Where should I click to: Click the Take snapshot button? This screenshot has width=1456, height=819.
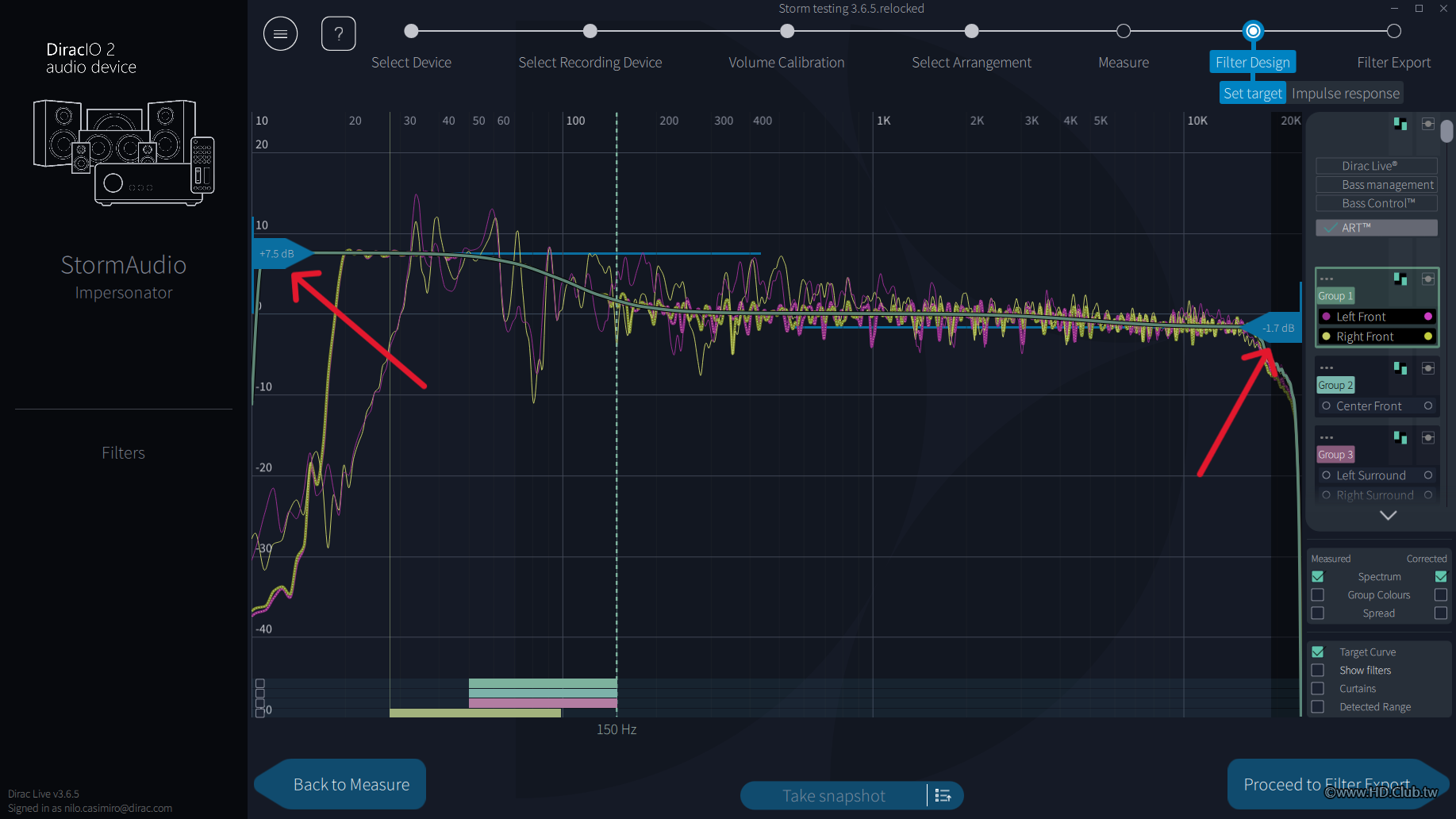833,795
